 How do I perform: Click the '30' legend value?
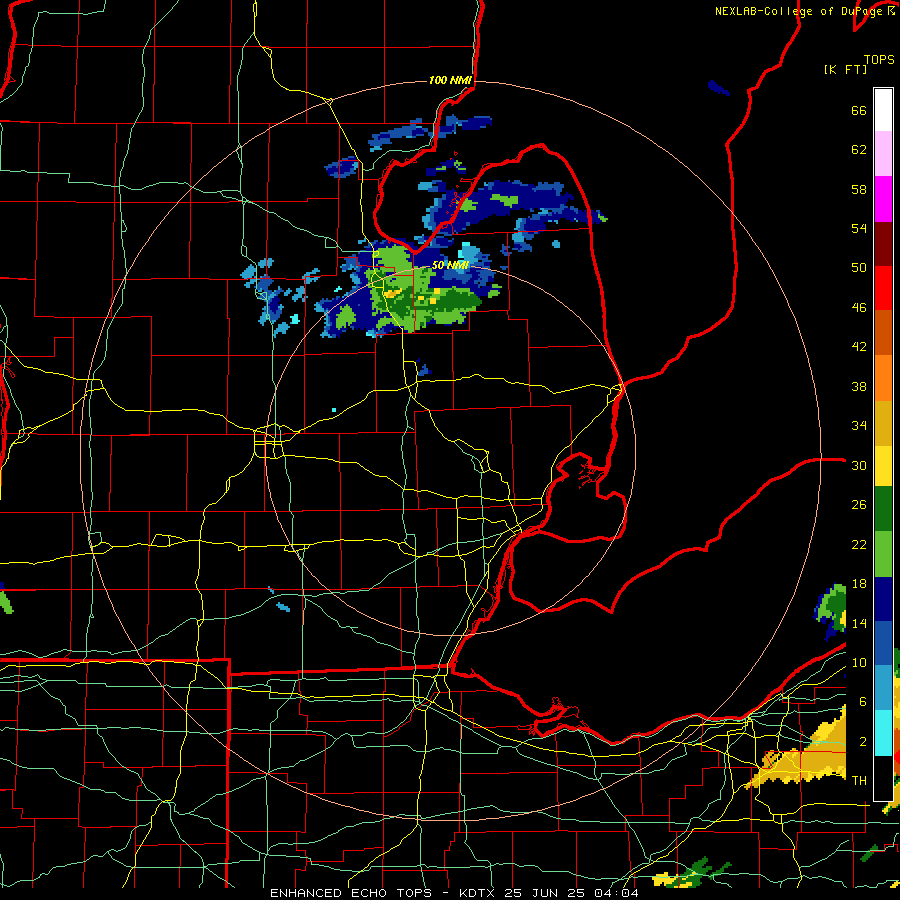(x=859, y=465)
